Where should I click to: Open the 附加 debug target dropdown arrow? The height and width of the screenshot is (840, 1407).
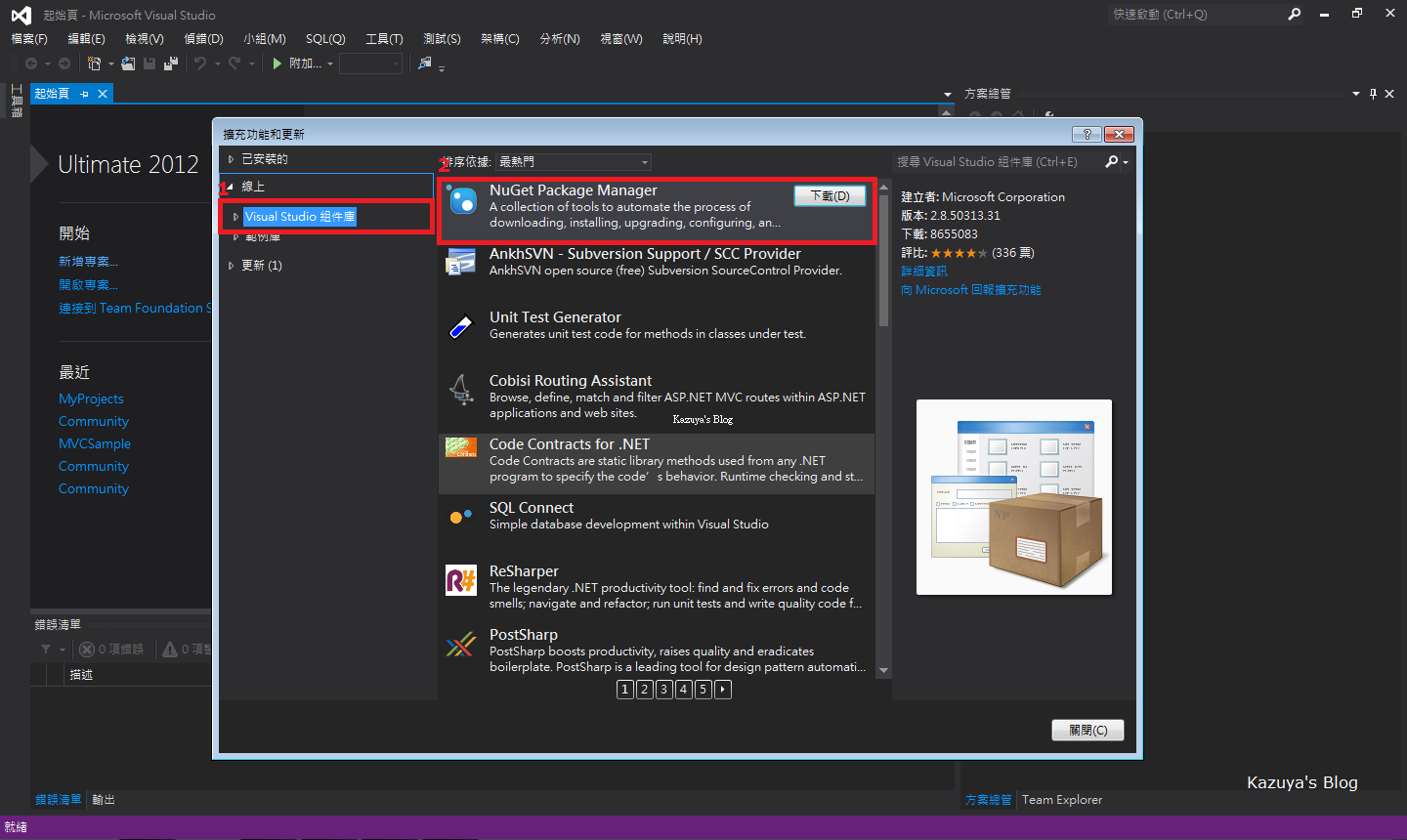coord(330,64)
